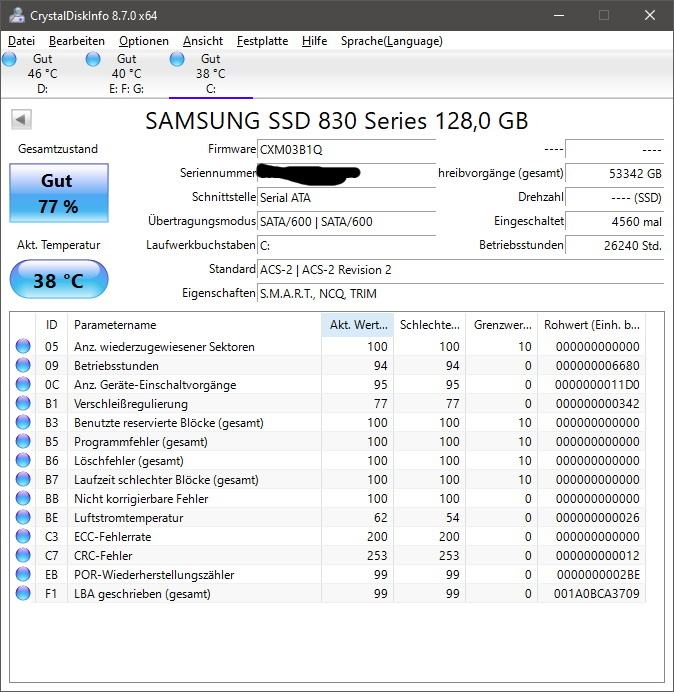Click status orb for attribute B7 row
Viewport: 674px width, 692px height.
tap(23, 479)
